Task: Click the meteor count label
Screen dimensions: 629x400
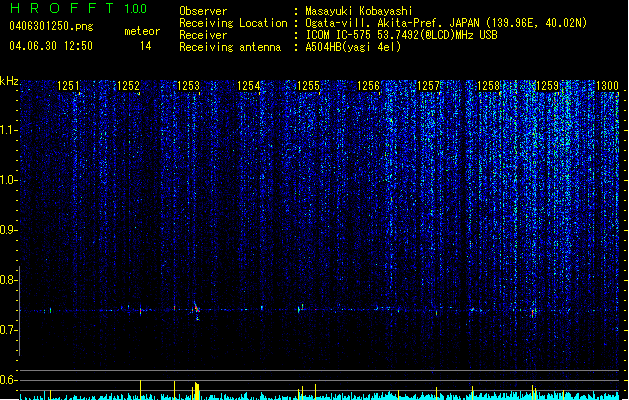Action: [x=142, y=31]
